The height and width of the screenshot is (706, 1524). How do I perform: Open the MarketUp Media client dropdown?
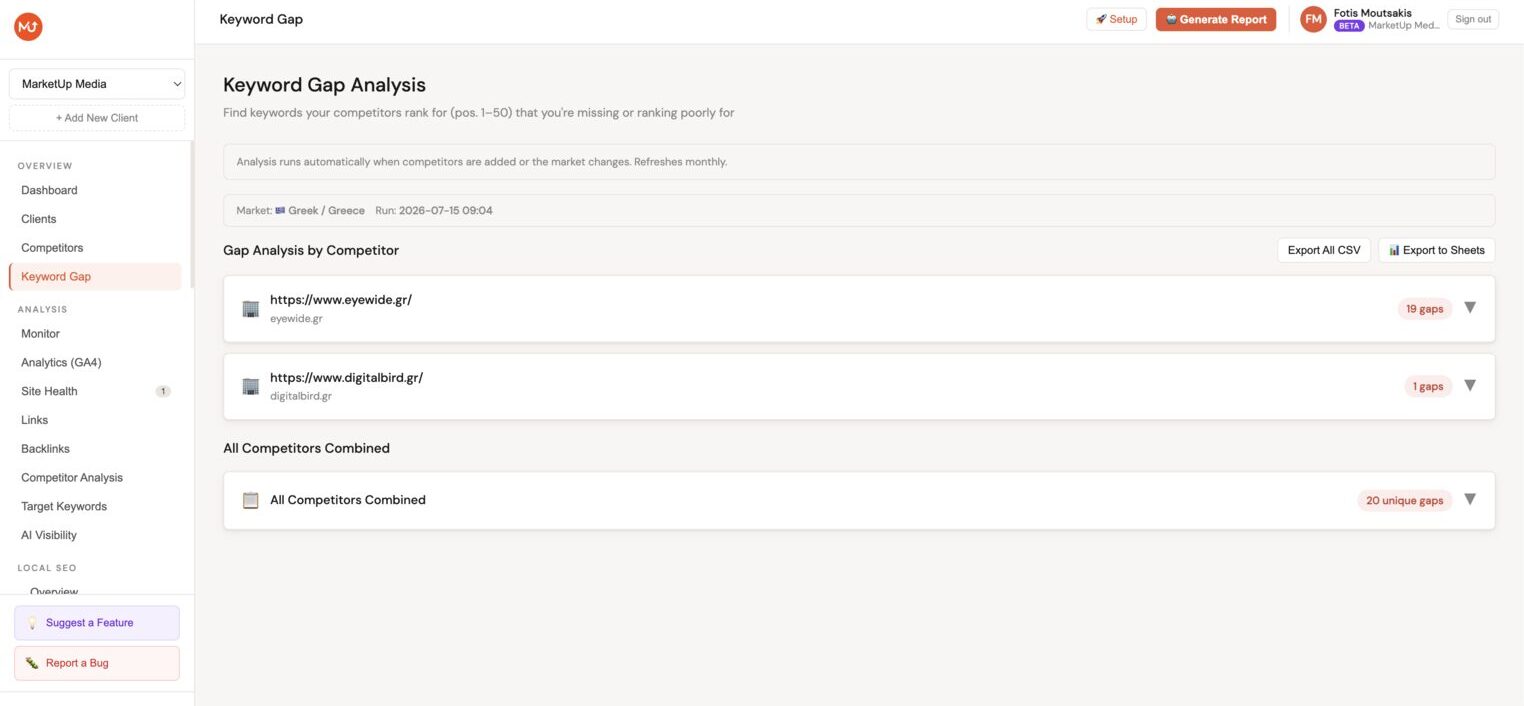tap(97, 84)
